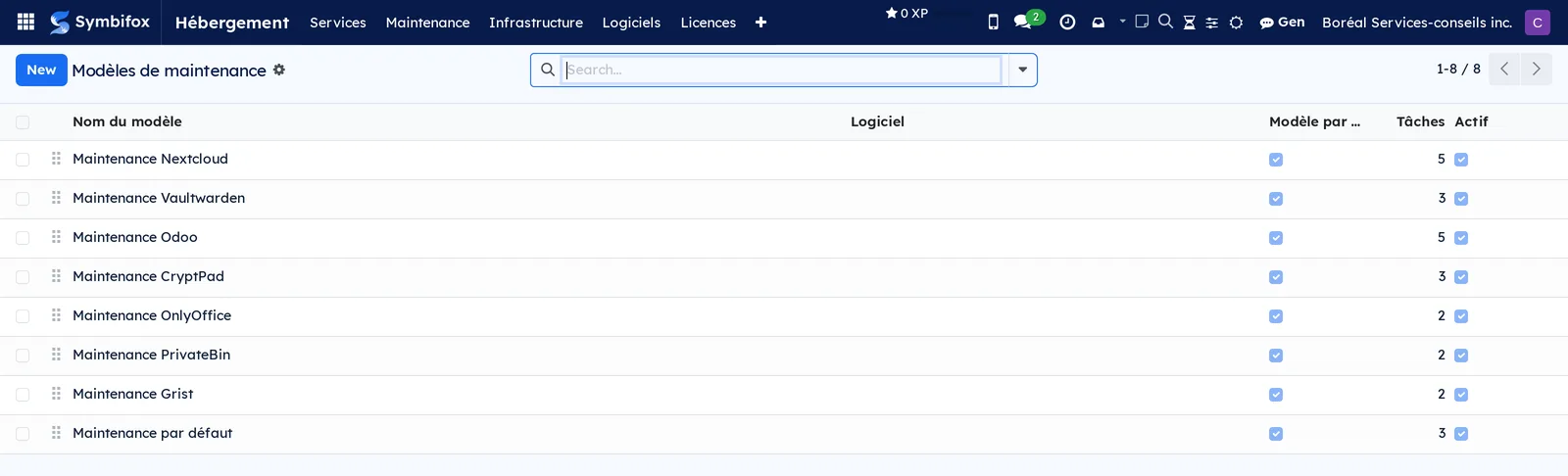The image size is (1568, 476).
Task: Add a new menu shortcut with plus icon
Action: tap(760, 23)
